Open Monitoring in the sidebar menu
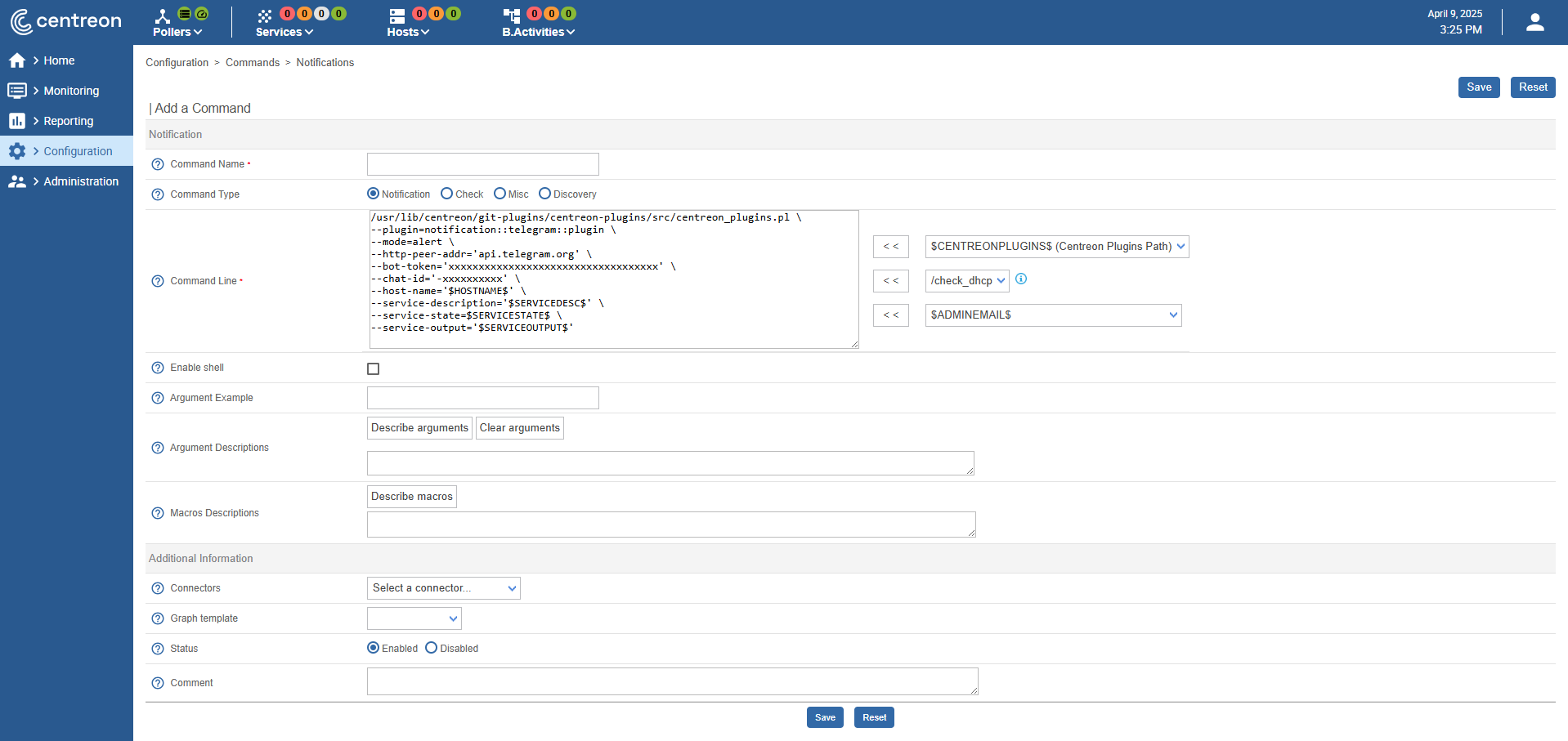This screenshot has height=741, width=1568. click(x=71, y=91)
